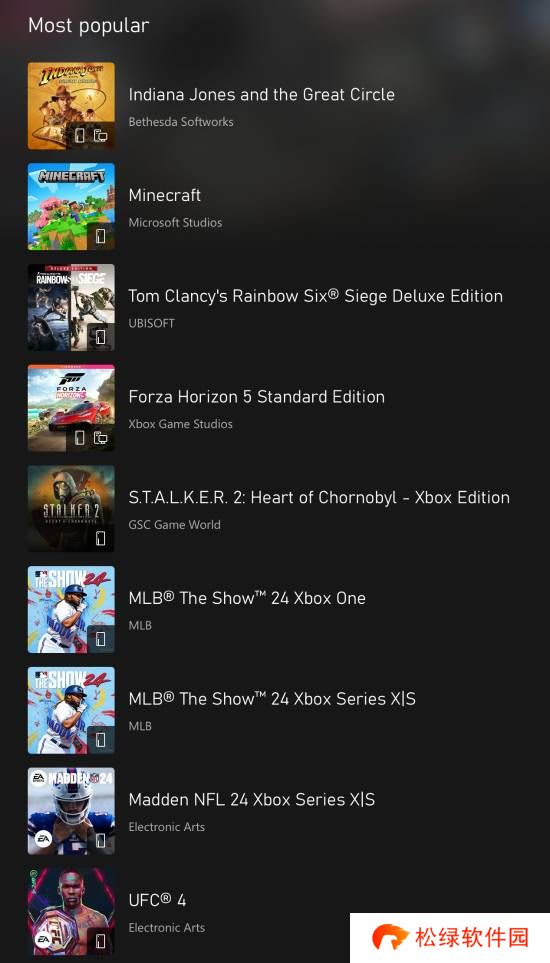This screenshot has width=550, height=963.
Task: Open MLB The Show 24 Xbox One
Action: (247, 598)
